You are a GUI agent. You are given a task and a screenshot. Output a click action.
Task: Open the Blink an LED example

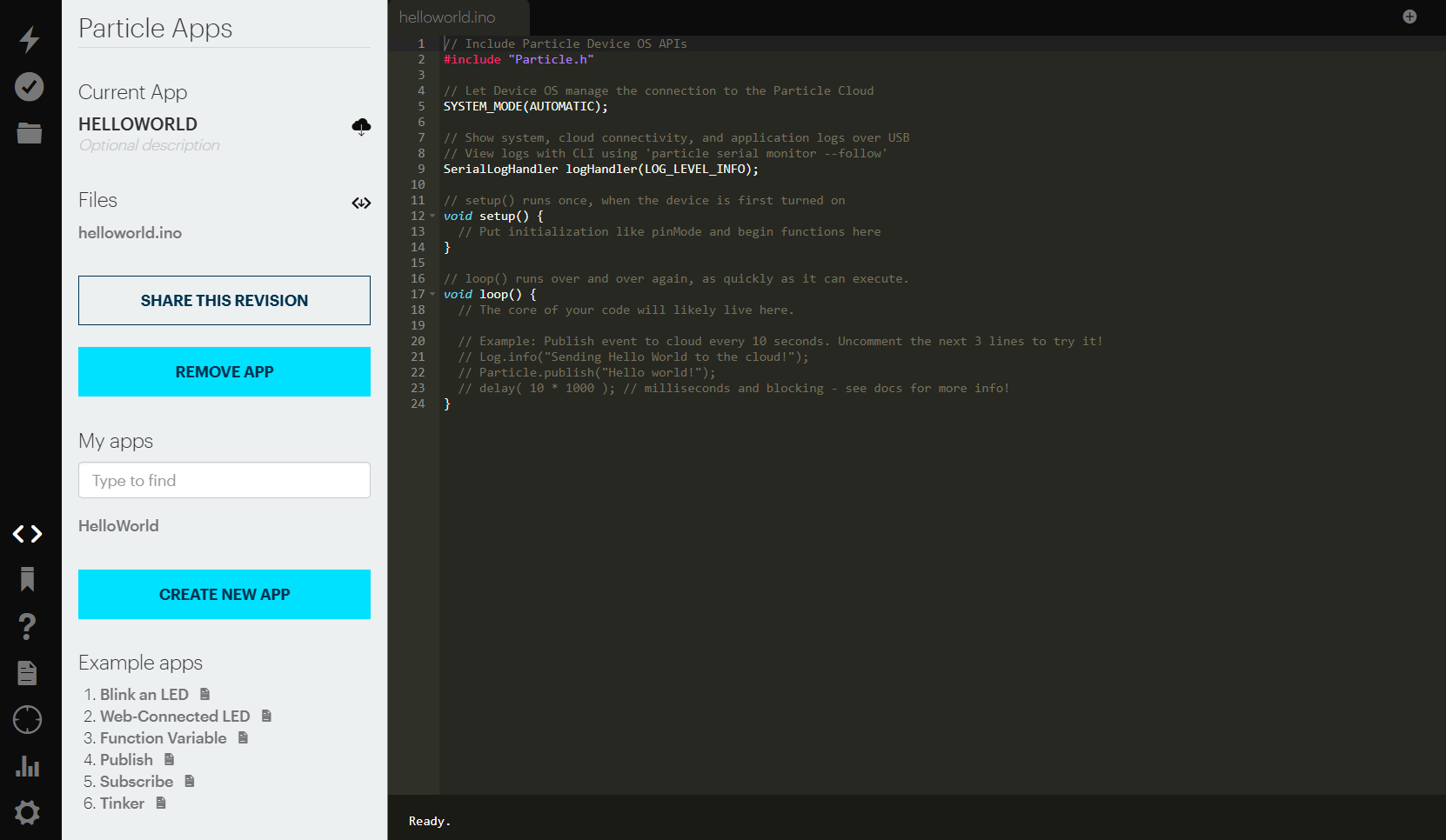point(144,694)
